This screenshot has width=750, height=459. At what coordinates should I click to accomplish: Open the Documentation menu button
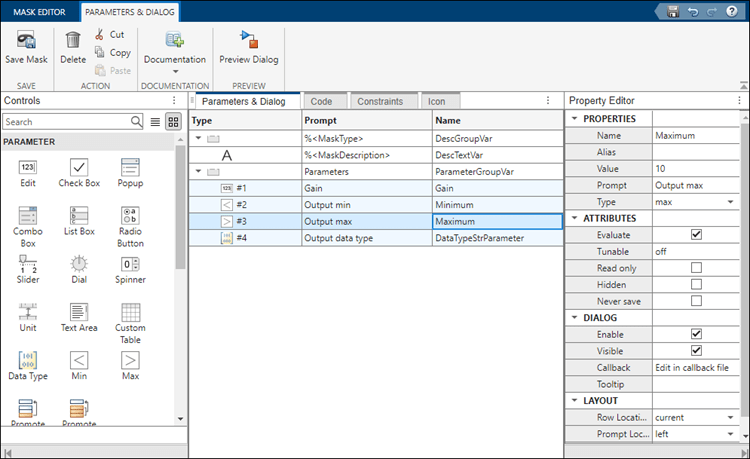pos(174,61)
